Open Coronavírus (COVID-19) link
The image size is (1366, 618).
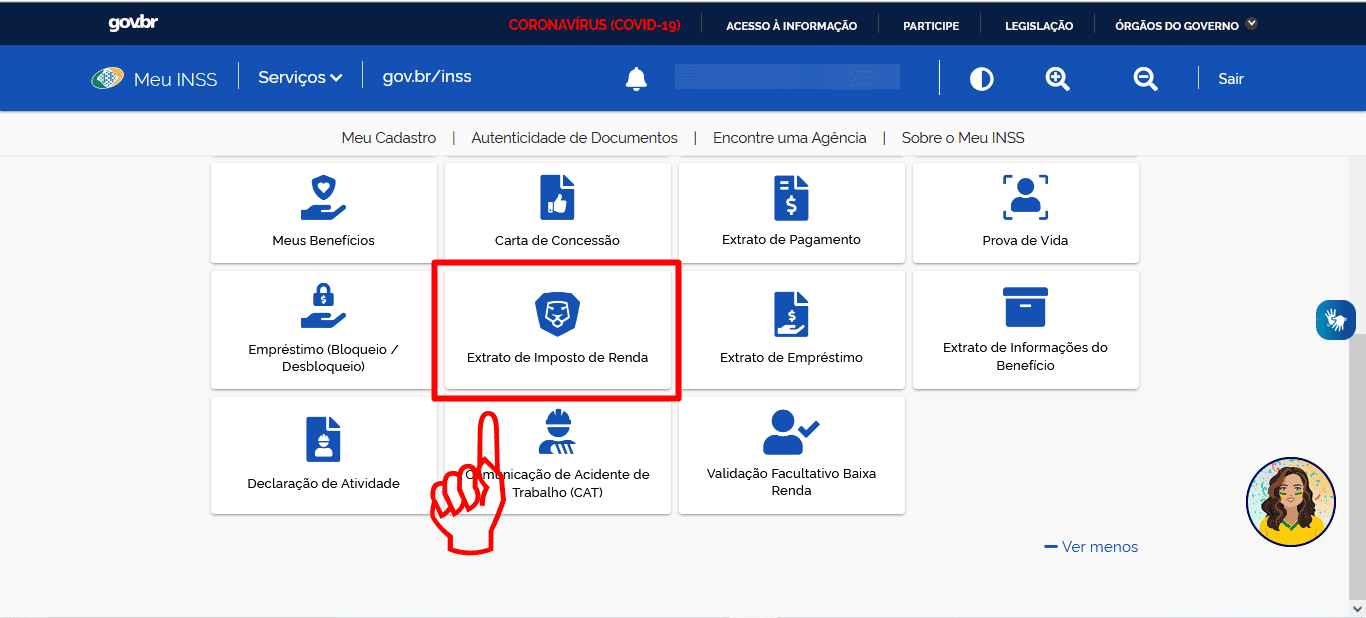pyautogui.click(x=595, y=25)
